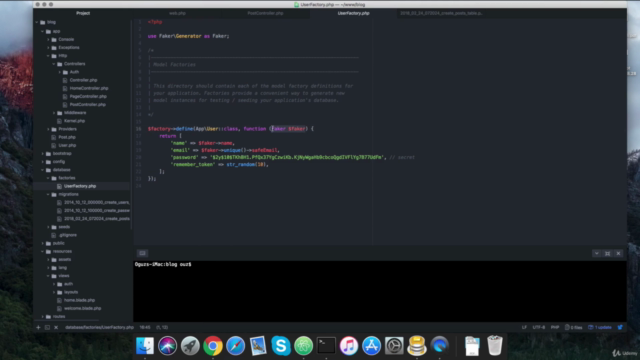Expand the bootstrap folder arrow
The height and width of the screenshot is (360, 640).
click(x=42, y=153)
